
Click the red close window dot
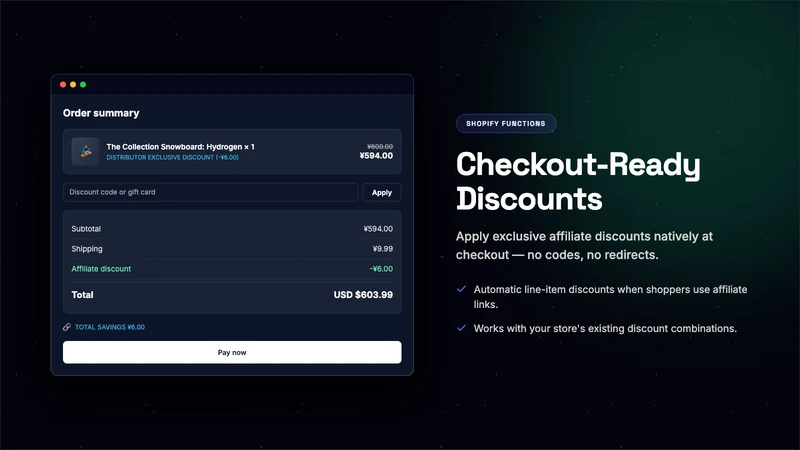pos(63,85)
